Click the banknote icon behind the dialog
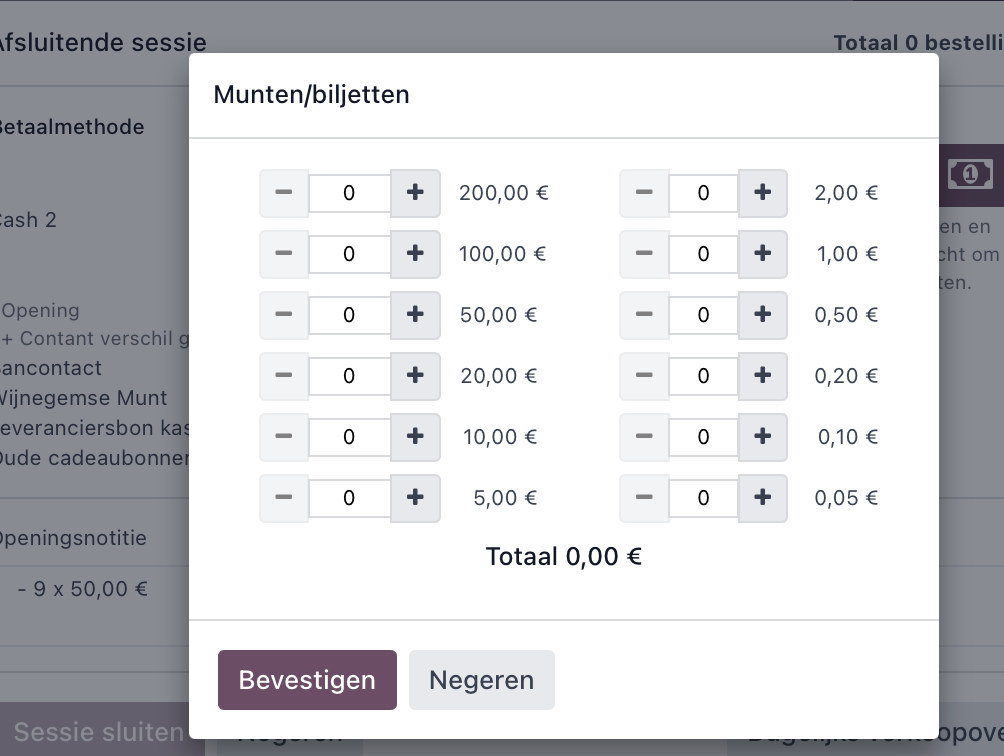Viewport: 1004px width, 756px height. pos(971,174)
